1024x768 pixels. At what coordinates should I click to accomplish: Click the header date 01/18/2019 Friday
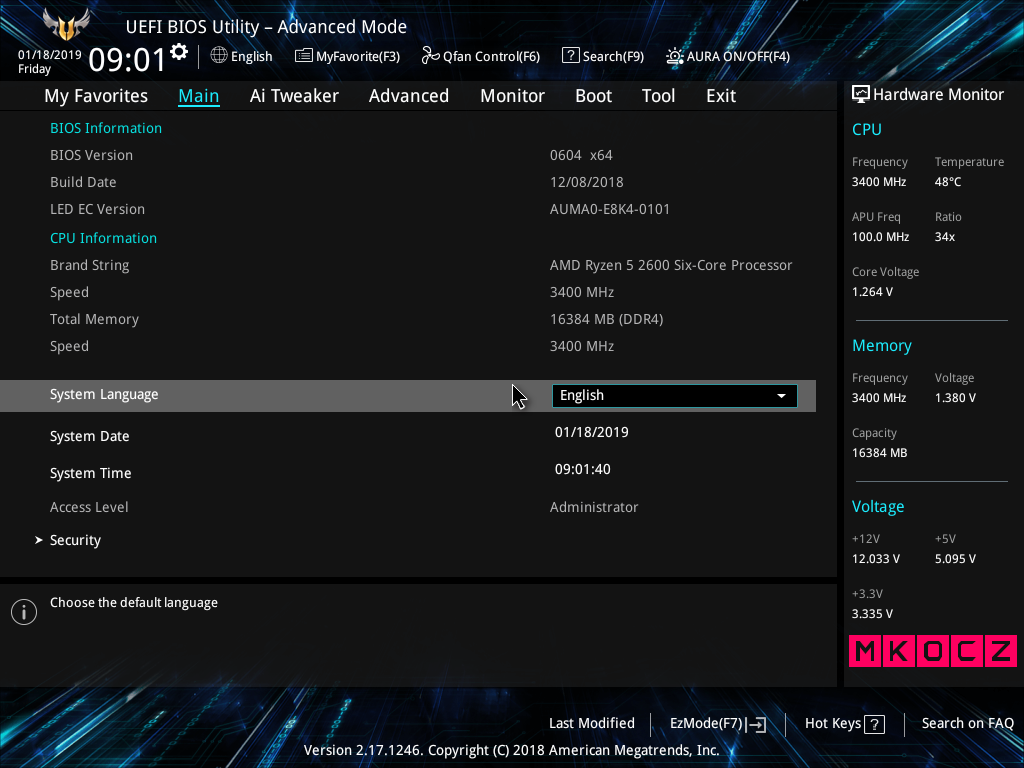(50, 61)
